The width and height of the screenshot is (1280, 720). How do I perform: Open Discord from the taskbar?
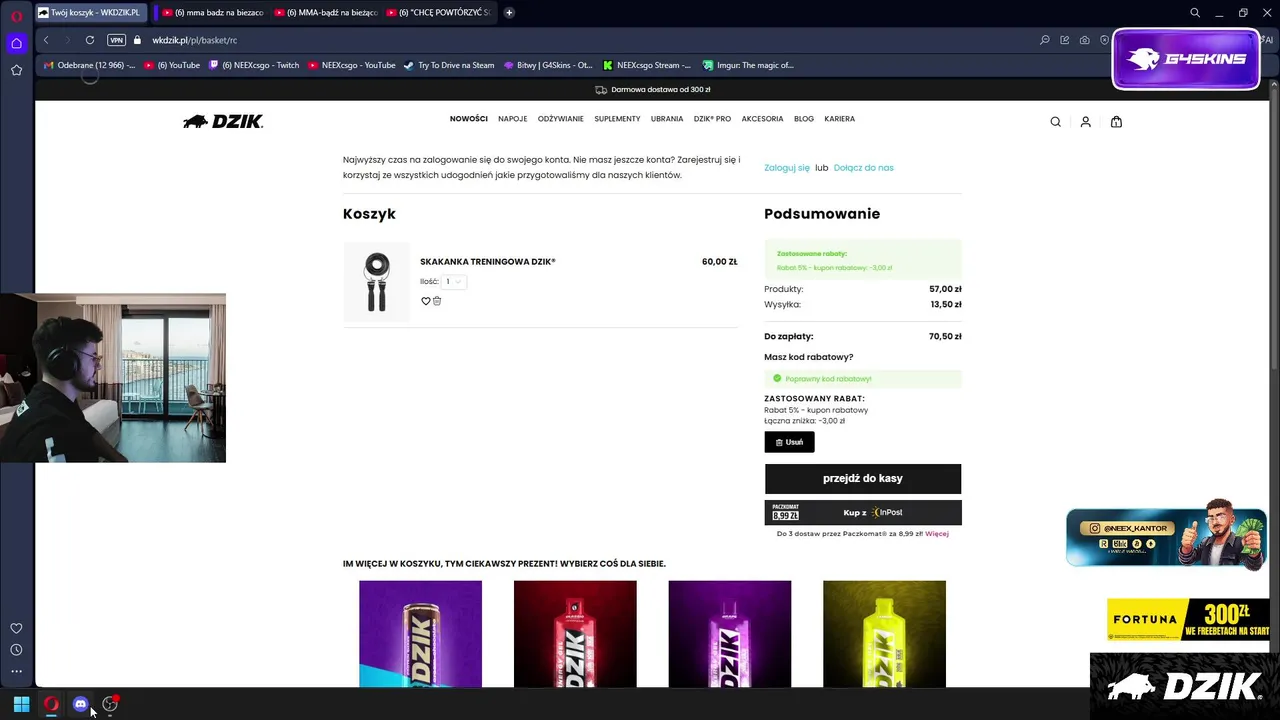81,704
